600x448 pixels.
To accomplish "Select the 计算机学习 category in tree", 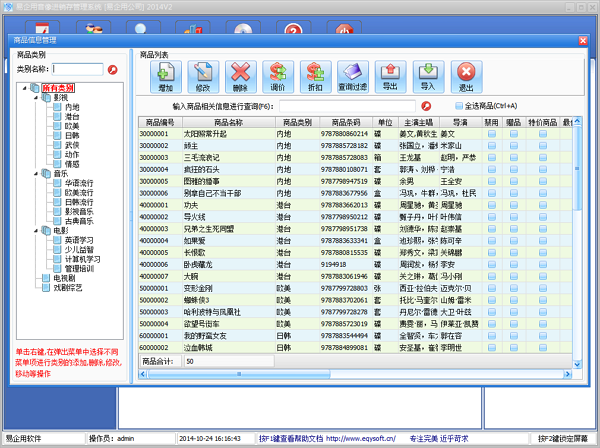I will click(x=82, y=259).
